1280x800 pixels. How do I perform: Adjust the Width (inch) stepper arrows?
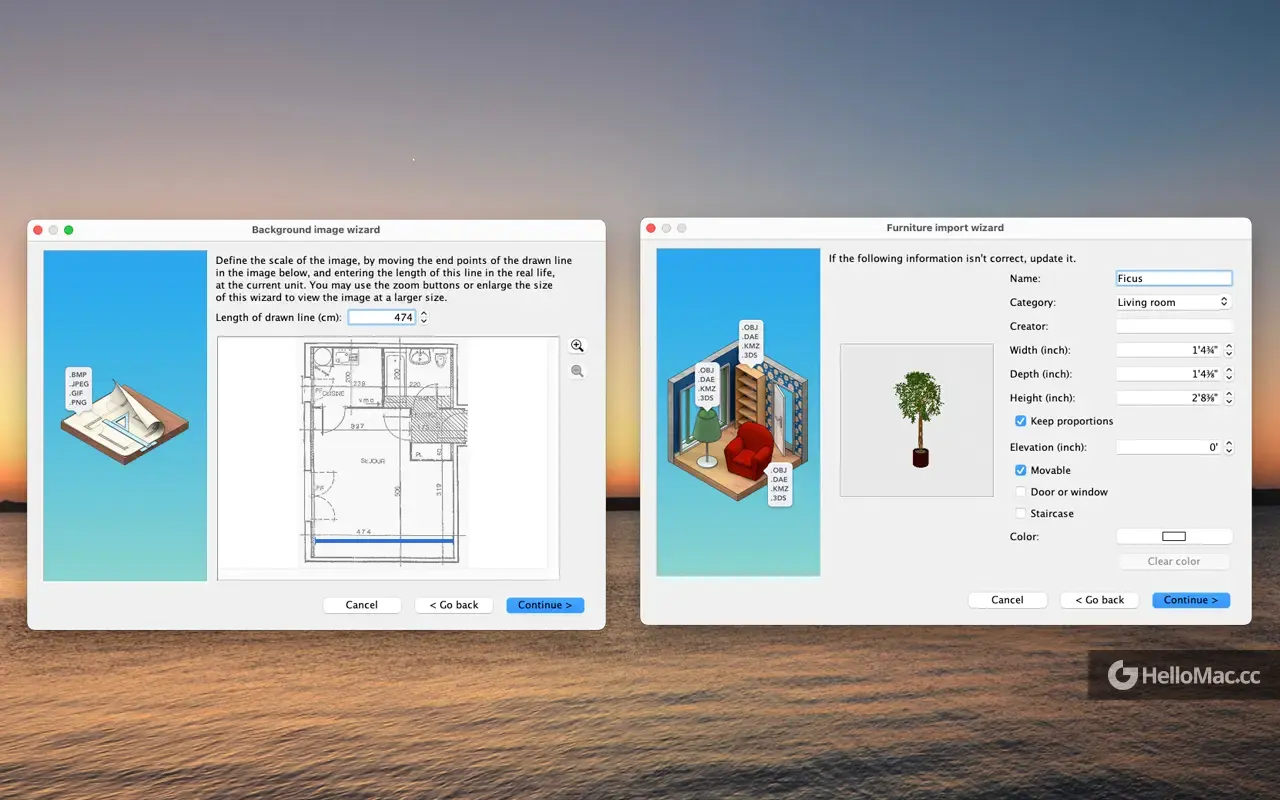click(1229, 350)
